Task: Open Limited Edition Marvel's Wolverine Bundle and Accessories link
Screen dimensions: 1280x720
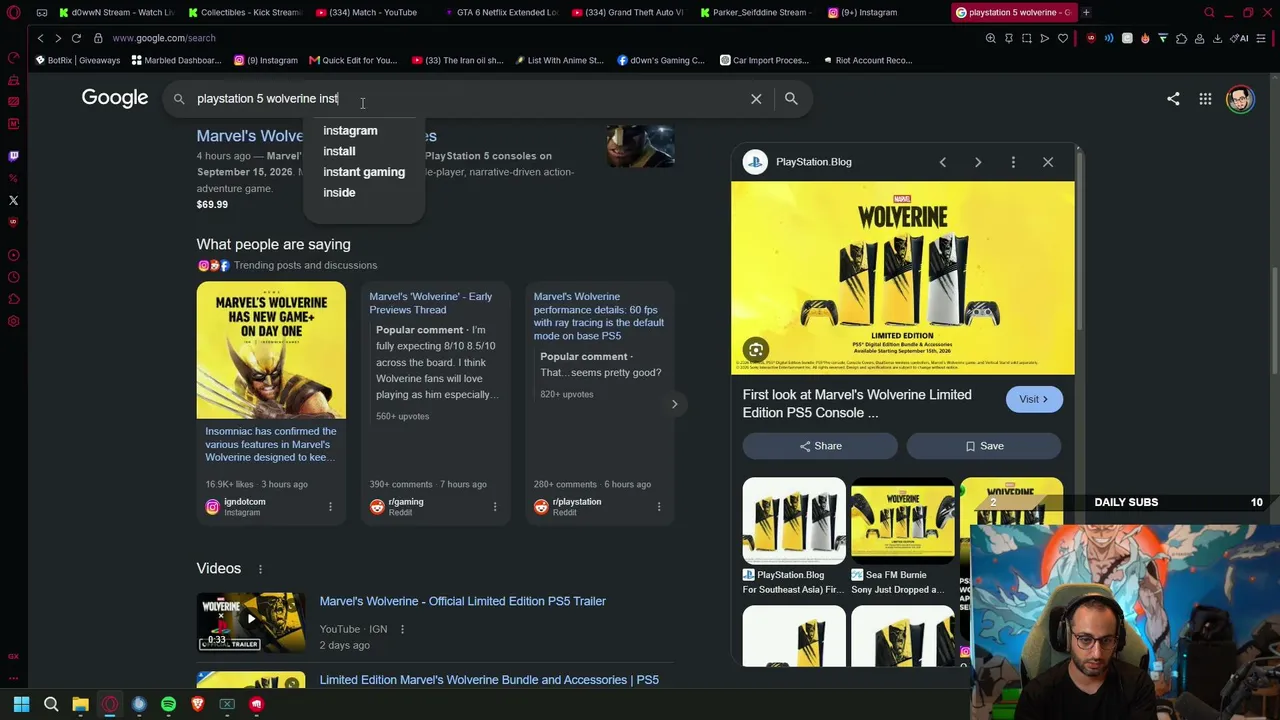Action: pyautogui.click(x=489, y=680)
